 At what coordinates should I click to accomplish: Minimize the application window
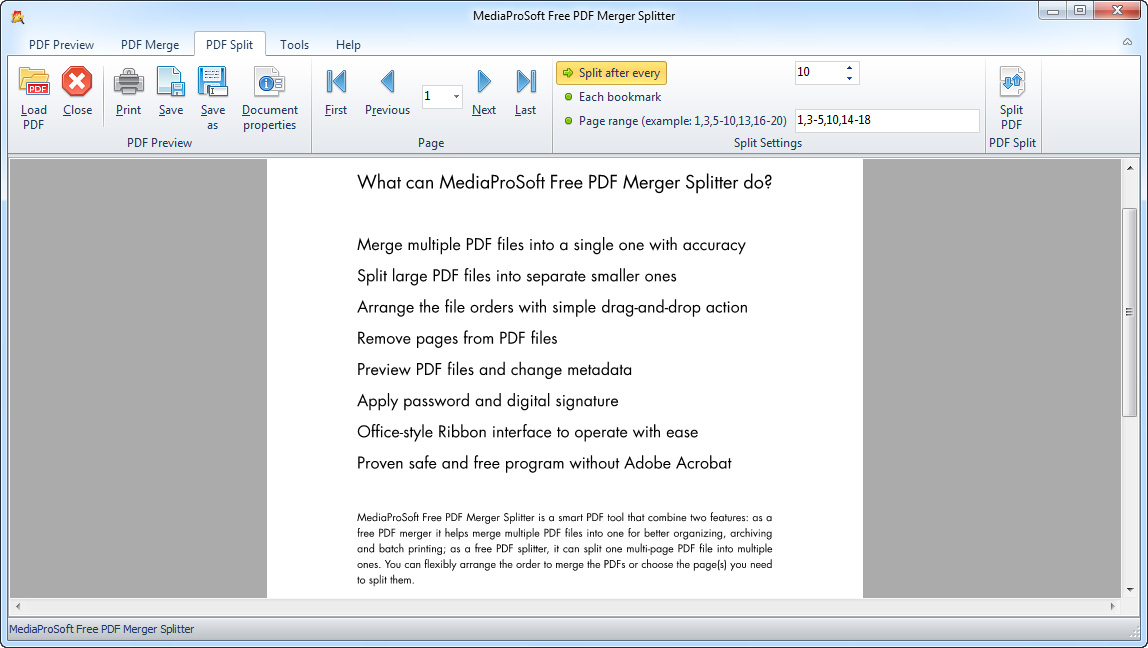coord(1053,11)
